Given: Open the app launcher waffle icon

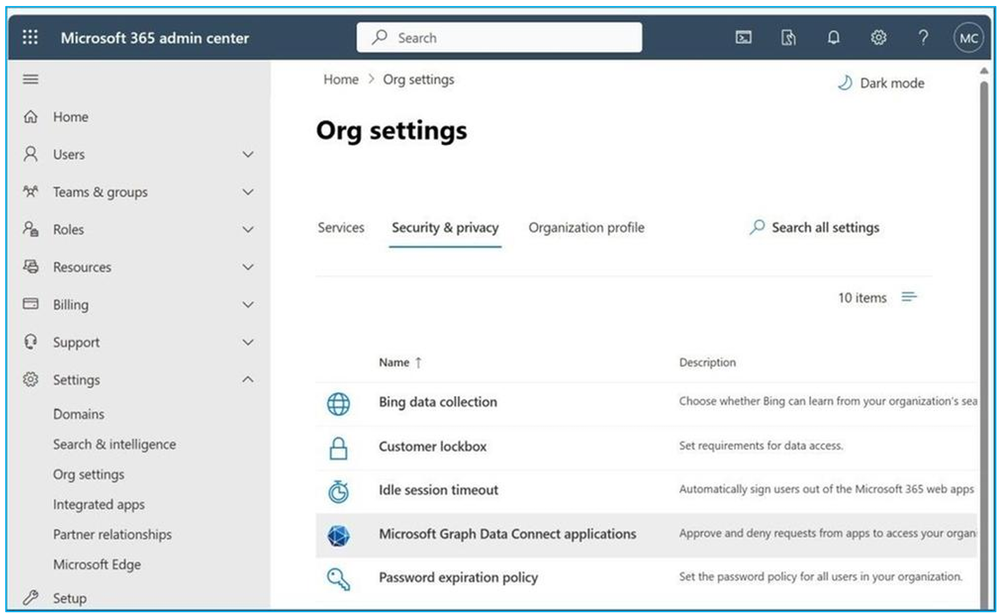Looking at the screenshot, I should pos(30,38).
